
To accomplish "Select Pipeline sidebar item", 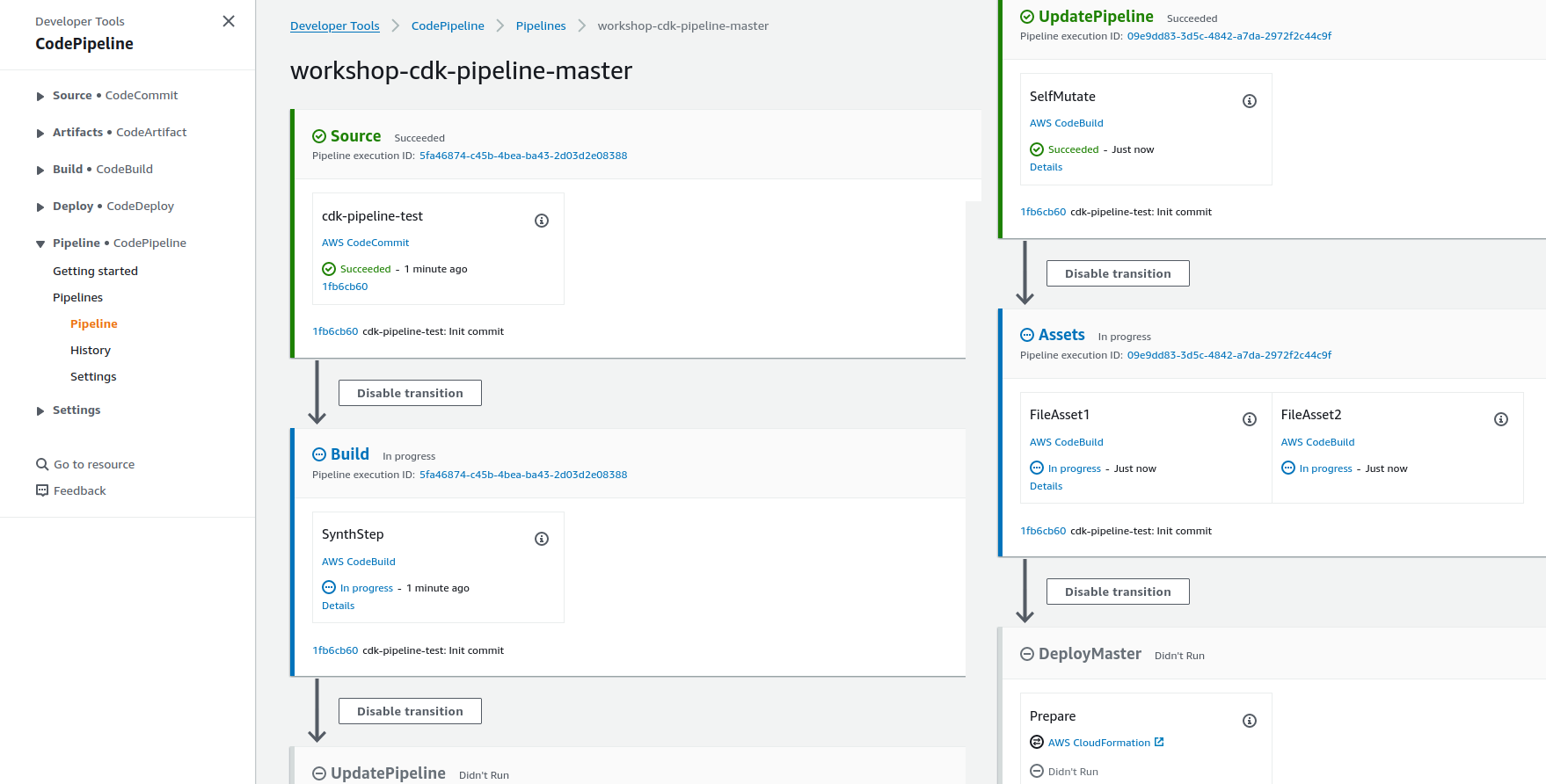I will (94, 324).
